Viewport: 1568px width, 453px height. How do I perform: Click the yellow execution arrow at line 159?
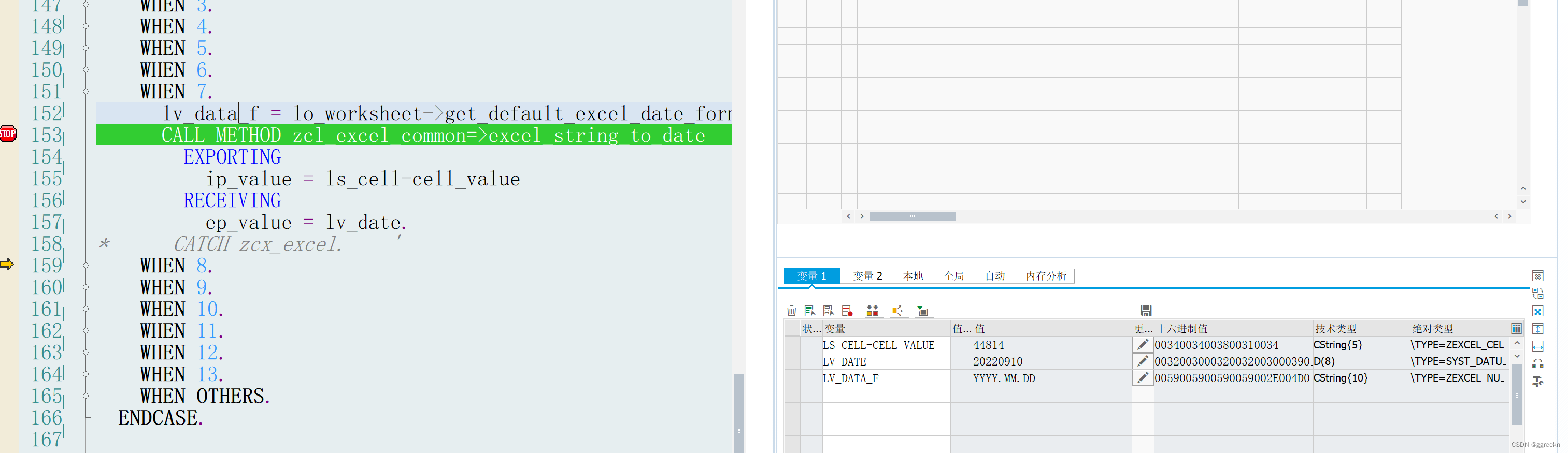[7, 264]
